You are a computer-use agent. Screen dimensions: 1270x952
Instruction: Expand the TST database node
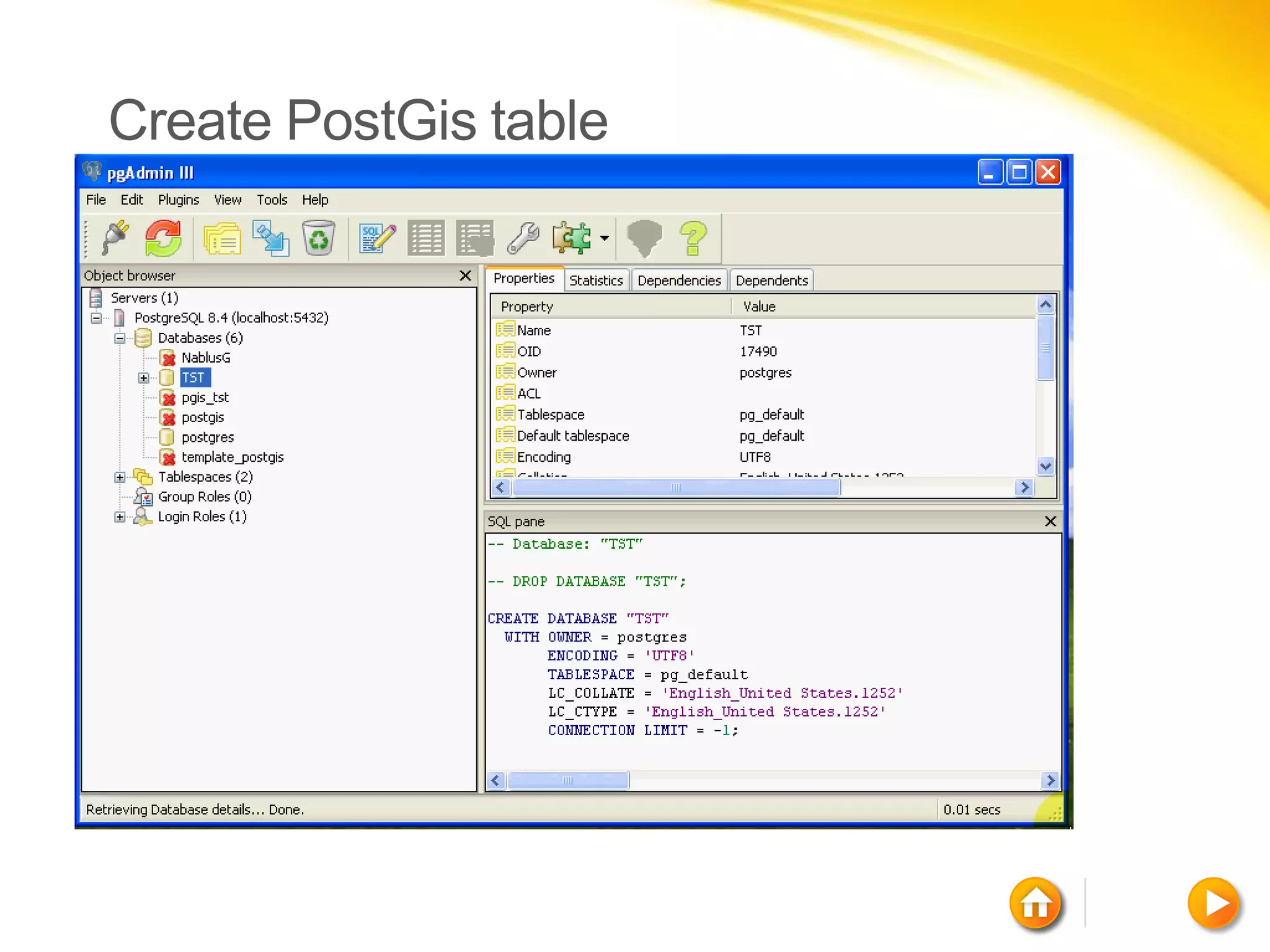143,378
